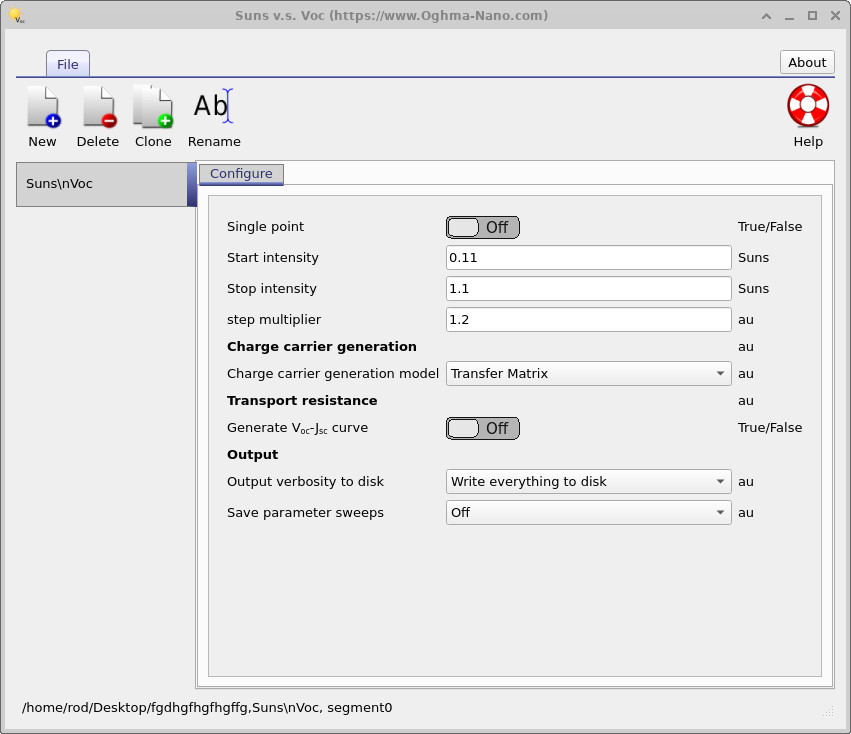This screenshot has height=734, width=851.
Task: Enable the Generate Voc-Jsc curve option
Action: tap(482, 428)
